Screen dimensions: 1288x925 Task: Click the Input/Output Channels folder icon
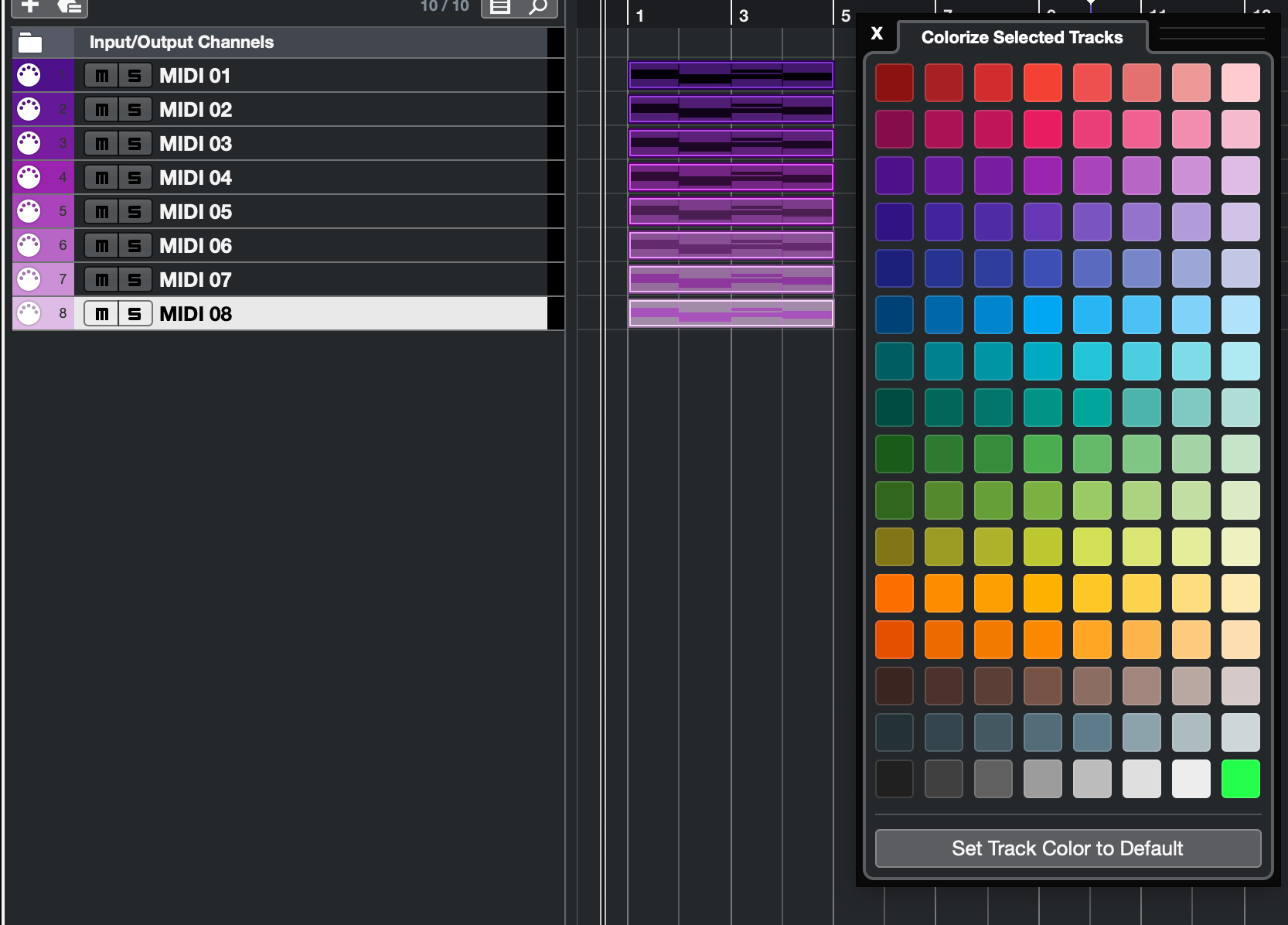pyautogui.click(x=30, y=43)
